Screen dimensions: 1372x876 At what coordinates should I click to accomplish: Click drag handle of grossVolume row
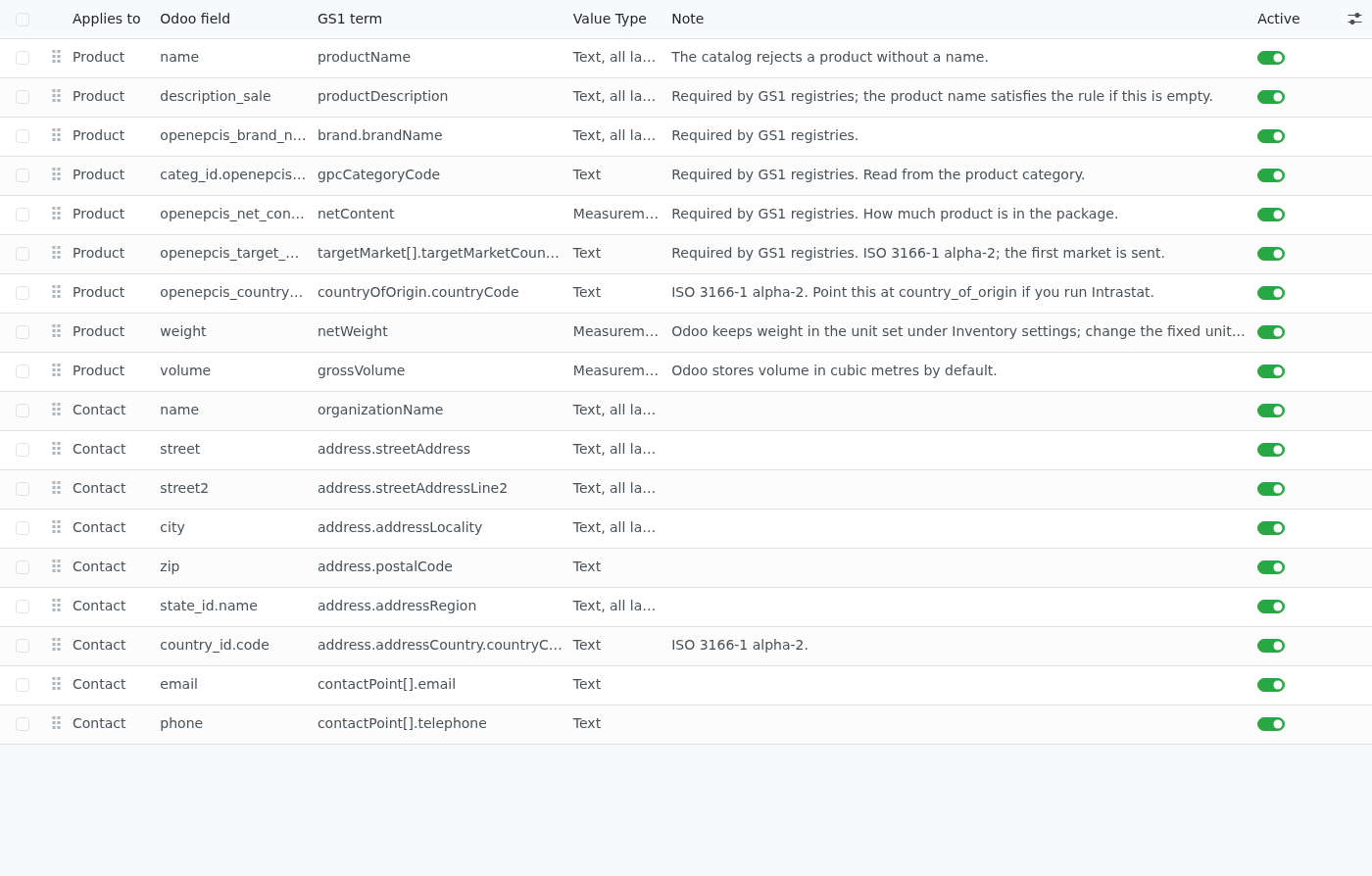click(56, 370)
